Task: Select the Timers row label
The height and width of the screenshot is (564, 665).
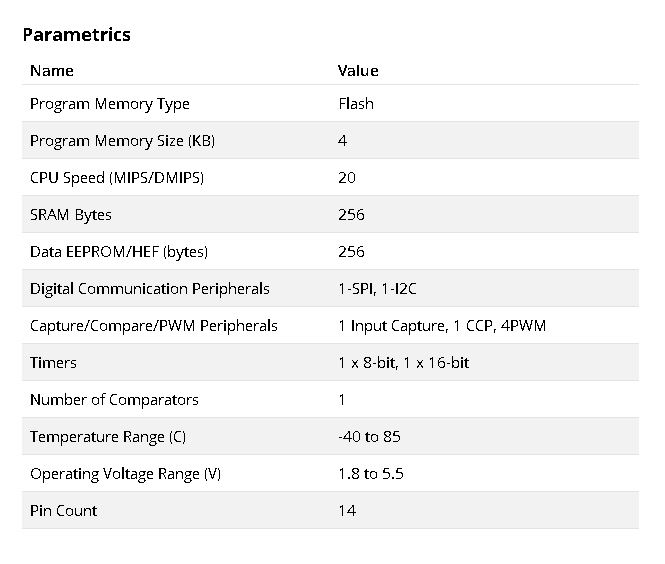Action: tap(53, 363)
